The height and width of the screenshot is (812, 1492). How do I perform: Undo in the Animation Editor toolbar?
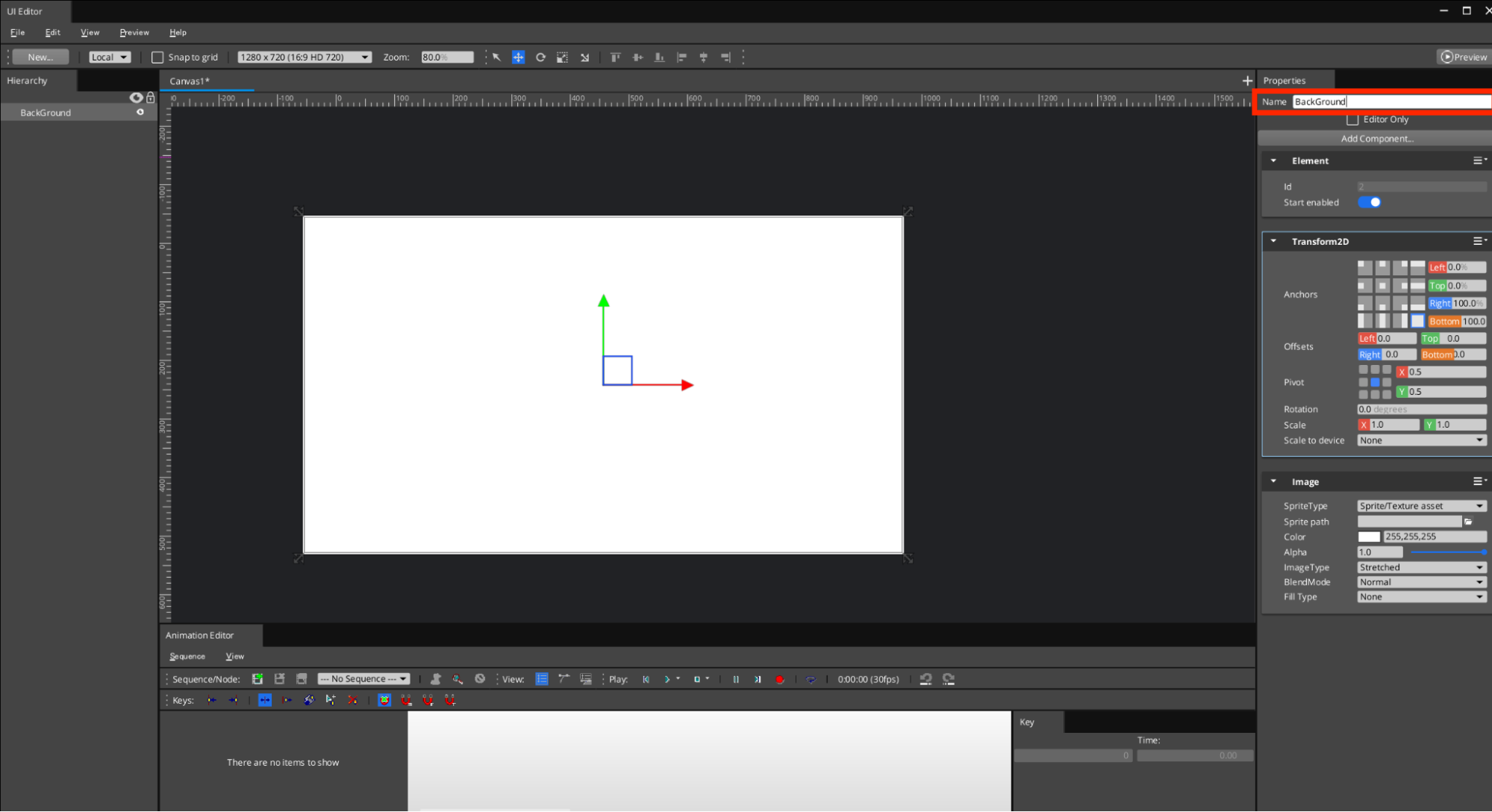926,678
